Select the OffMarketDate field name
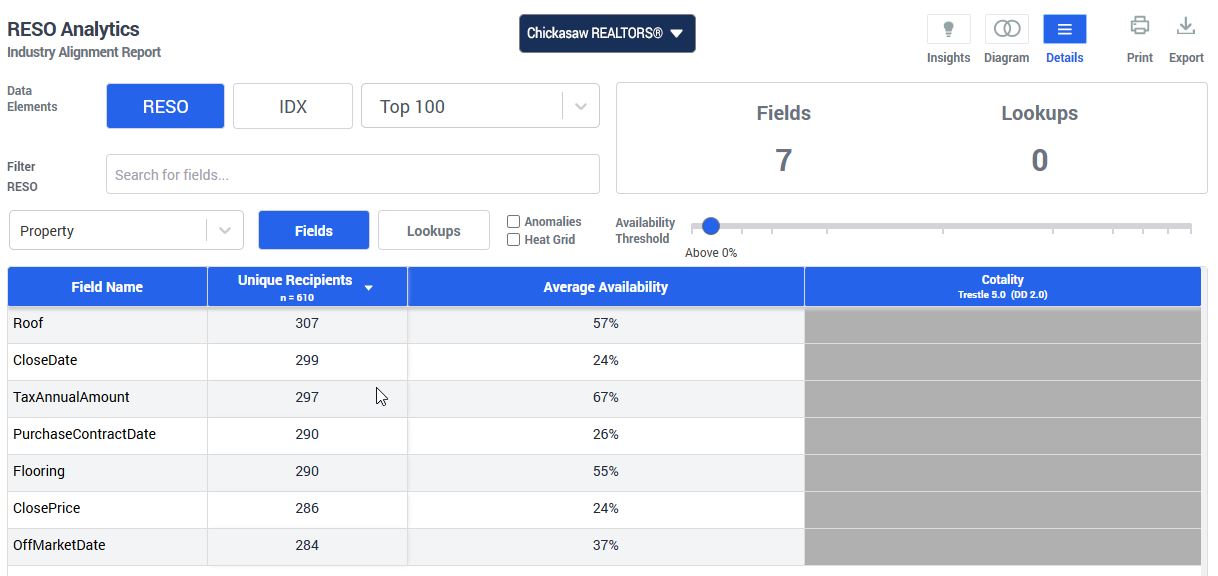 tap(59, 545)
